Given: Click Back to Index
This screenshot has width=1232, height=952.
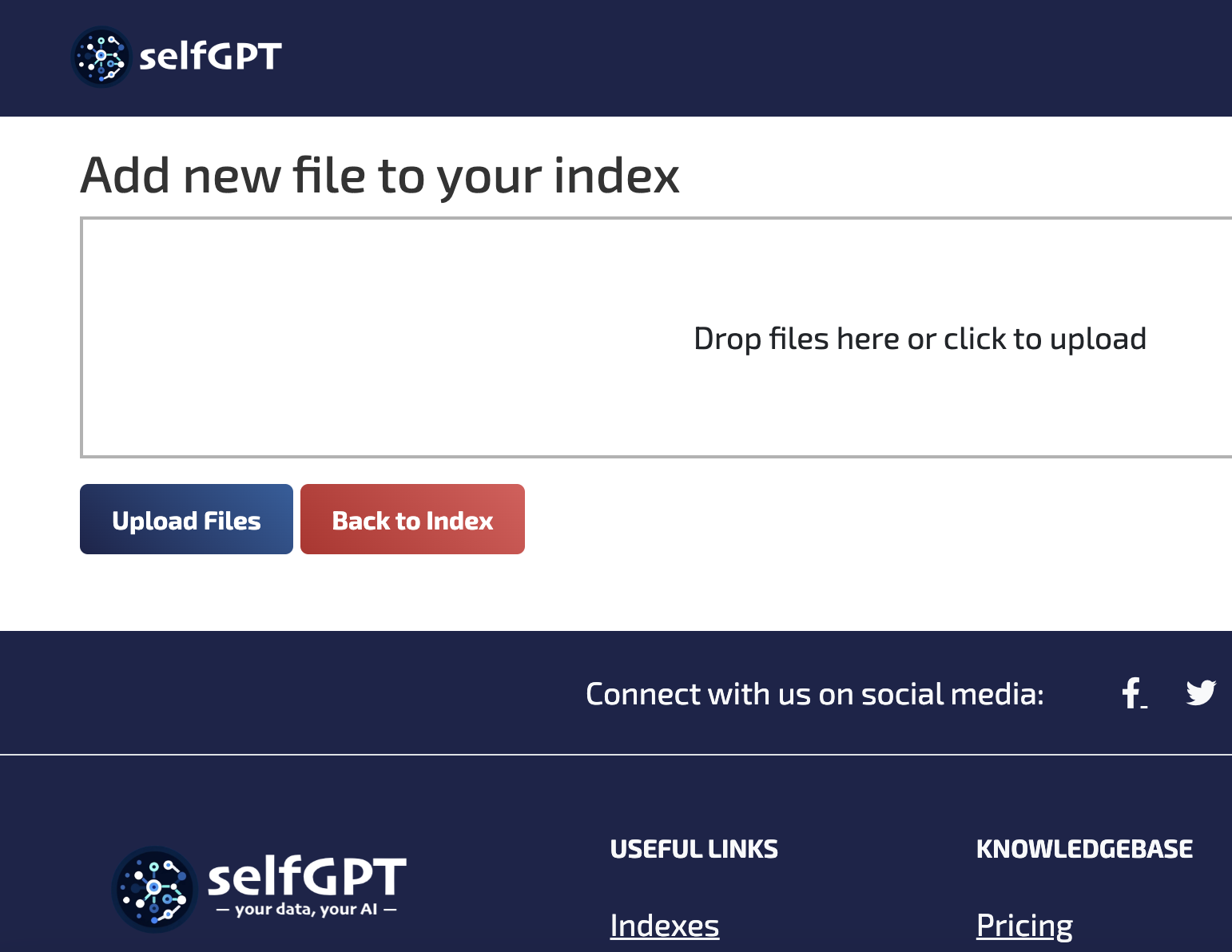Looking at the screenshot, I should pyautogui.click(x=411, y=519).
